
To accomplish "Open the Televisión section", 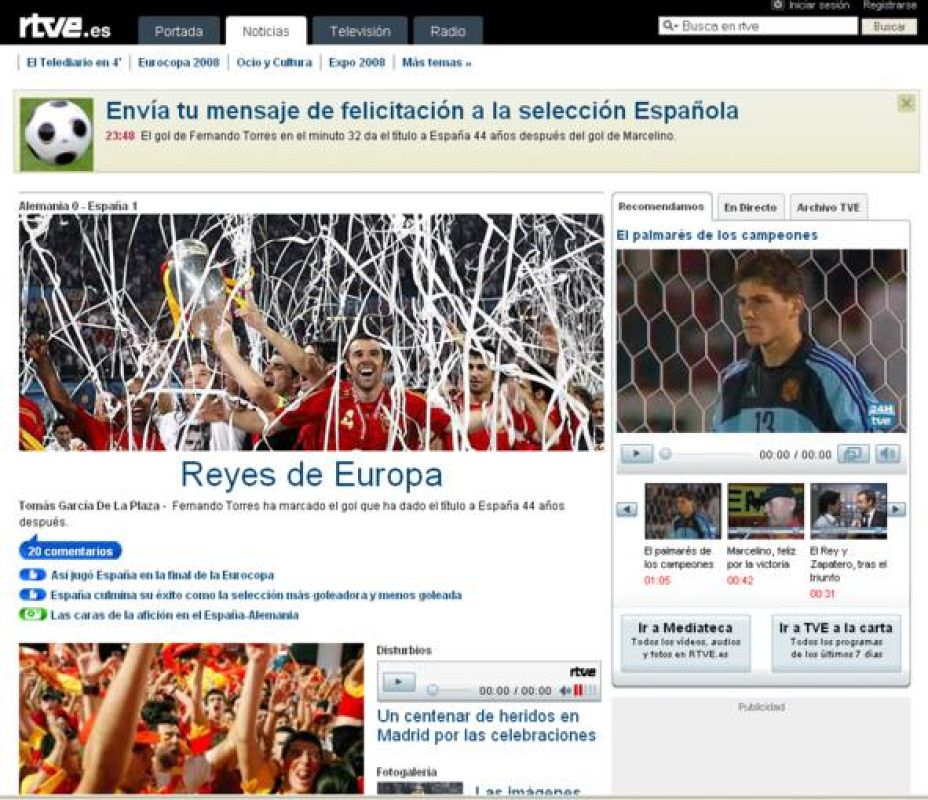I will coord(359,31).
